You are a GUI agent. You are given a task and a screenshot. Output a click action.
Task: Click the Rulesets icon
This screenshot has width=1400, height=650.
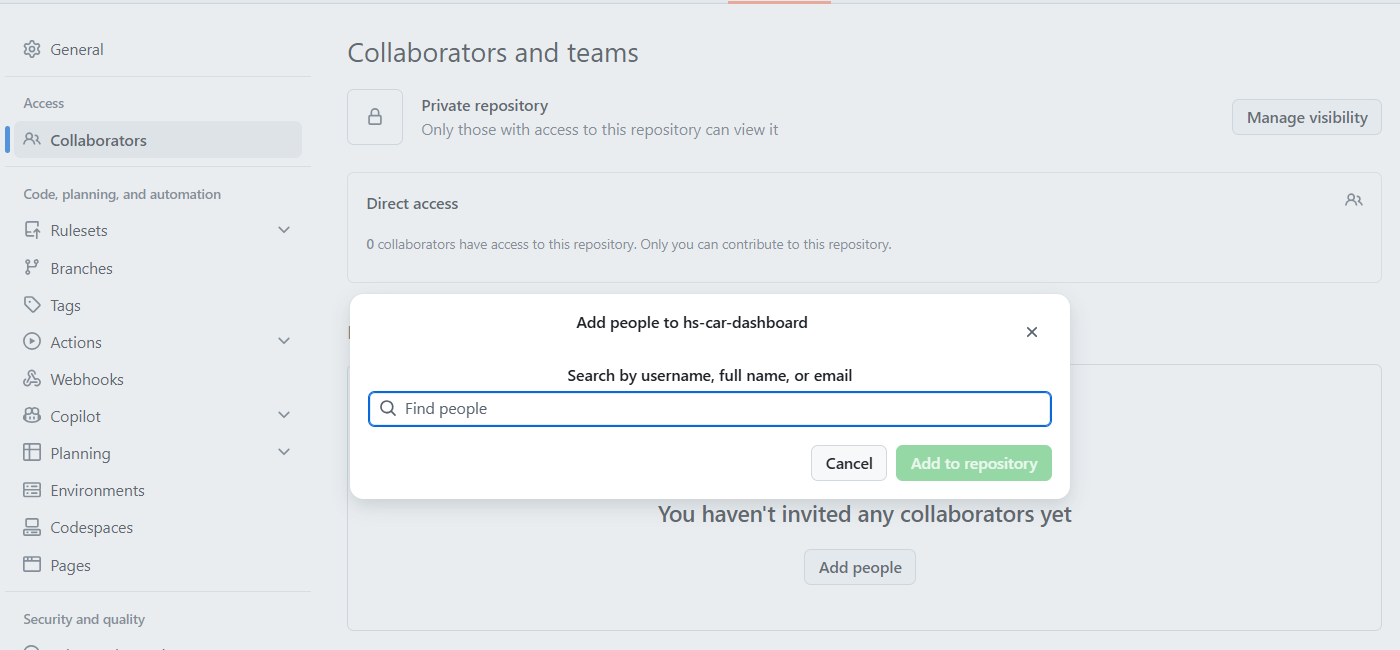(x=32, y=230)
